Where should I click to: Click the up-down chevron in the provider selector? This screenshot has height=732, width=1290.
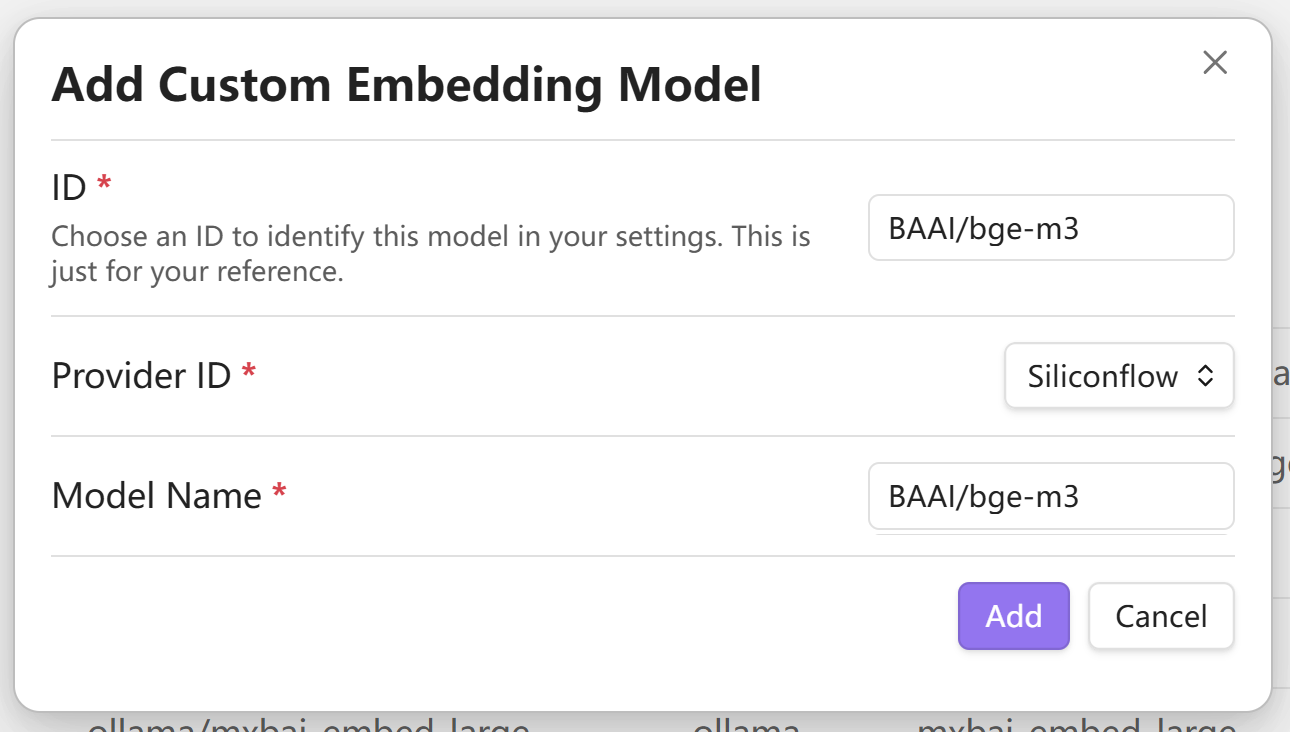[1205, 376]
